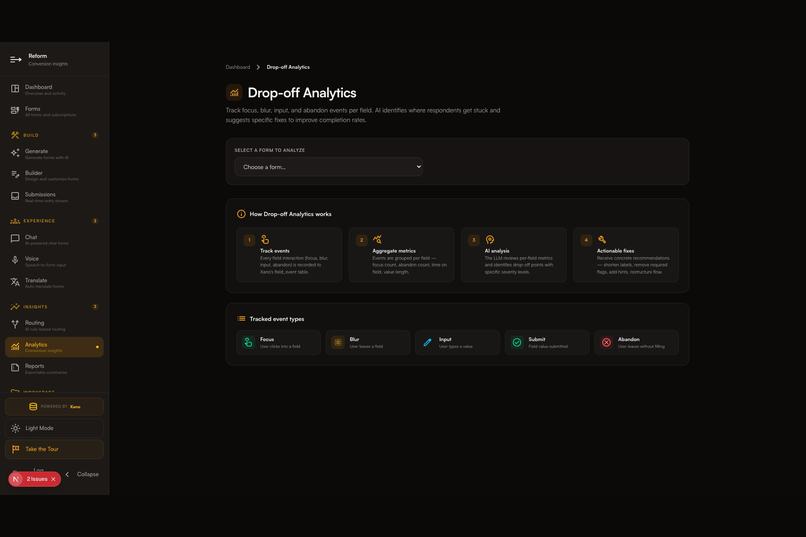Click the Chat bubble icon
The height and width of the screenshot is (537, 806).
[x=15, y=238]
